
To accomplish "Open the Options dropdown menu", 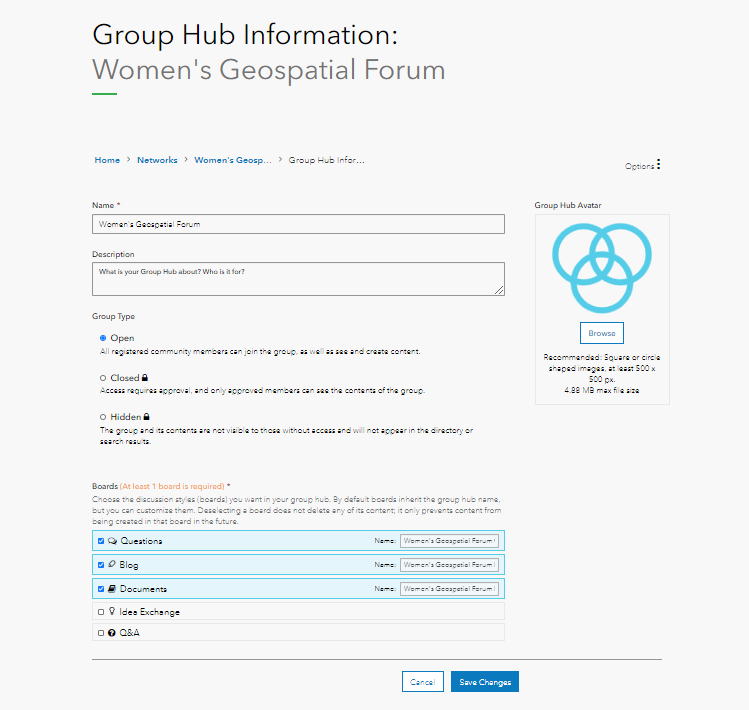I will [x=640, y=166].
